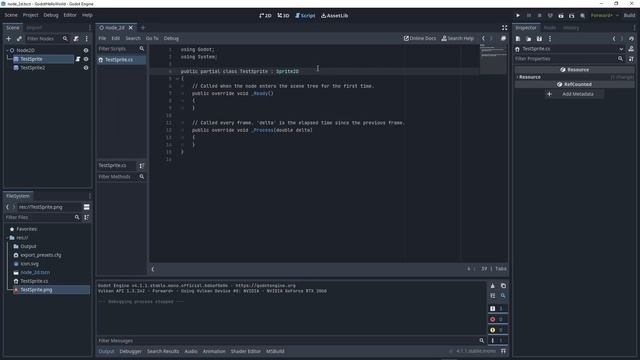
Task: Open the Editor menu
Action: coord(70,15)
